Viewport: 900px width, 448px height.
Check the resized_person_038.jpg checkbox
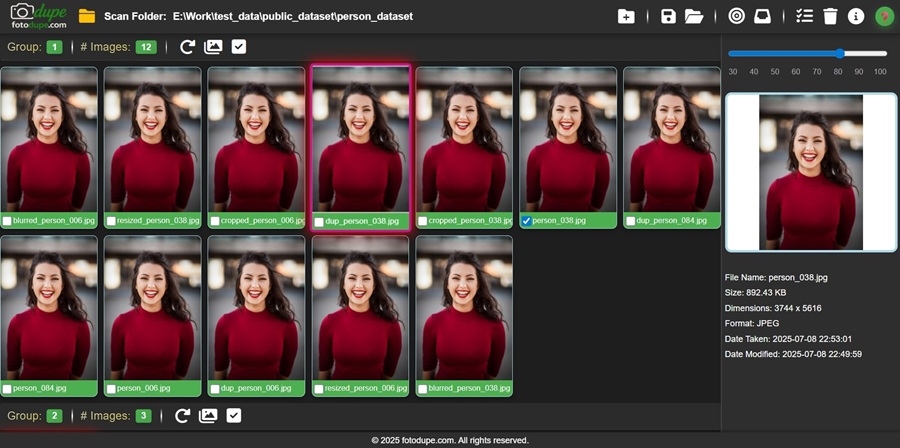[x=111, y=221]
